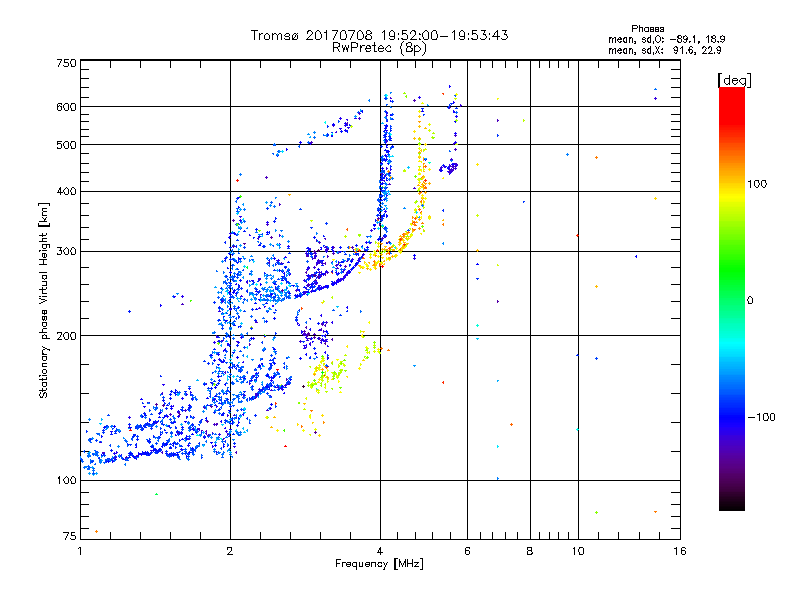
Task: Click the y-axis tick label "200"
Action: (x=66, y=336)
